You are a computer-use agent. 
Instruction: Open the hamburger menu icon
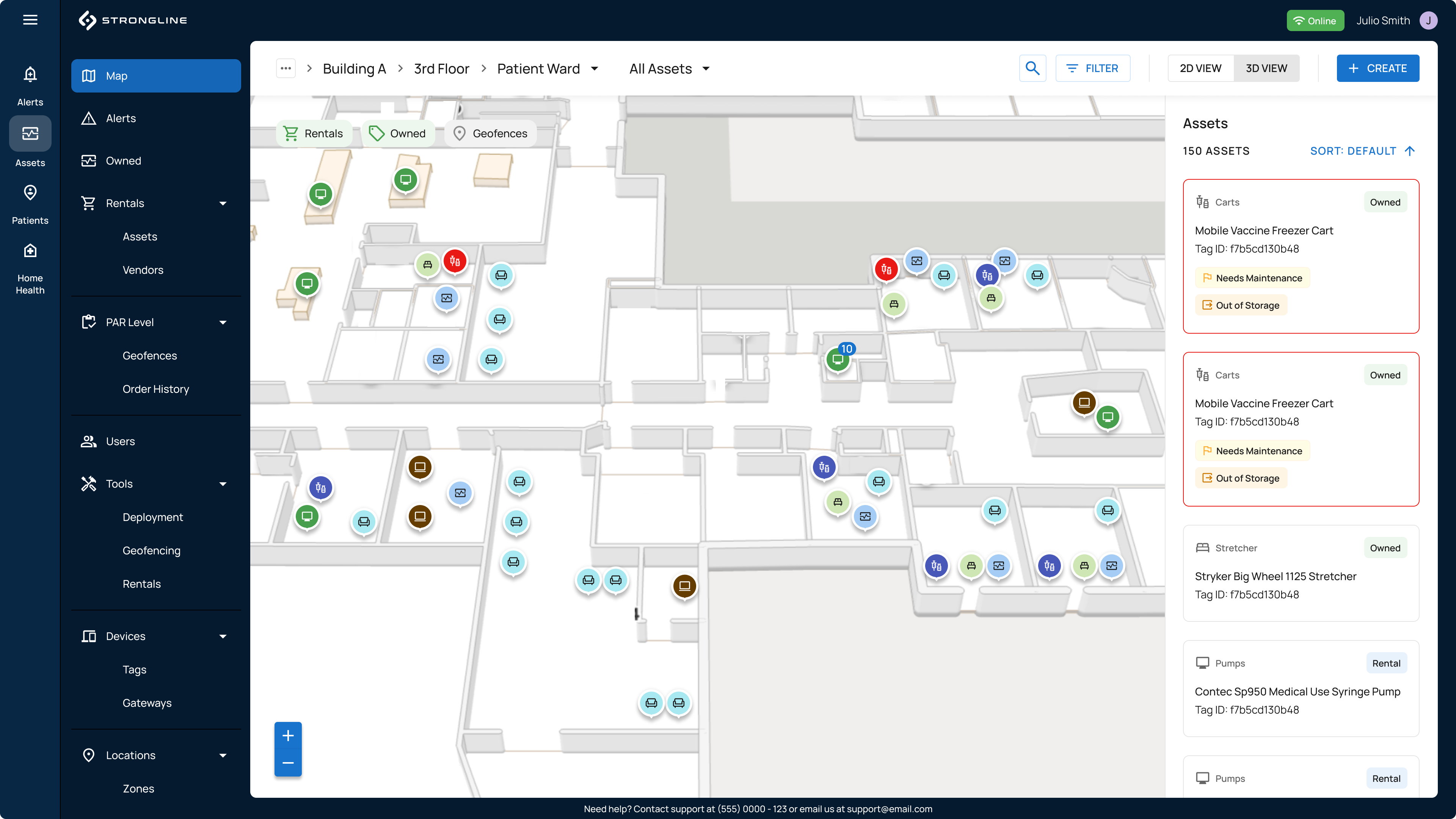[x=30, y=20]
